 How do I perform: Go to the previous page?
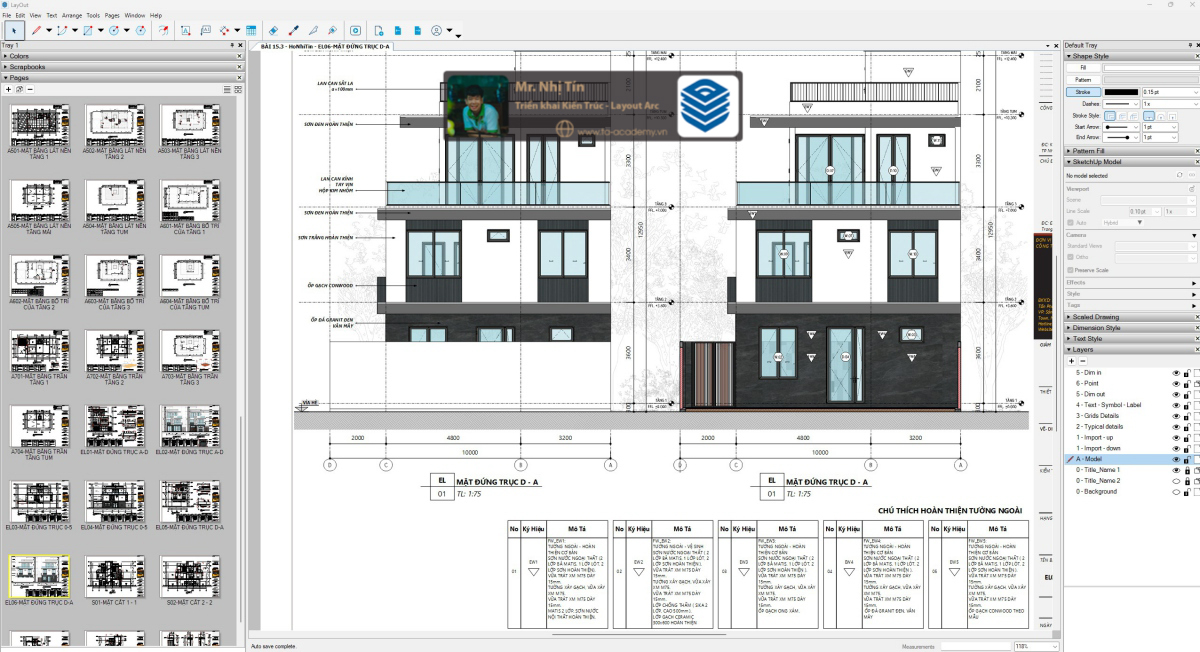pyautogui.click(x=397, y=31)
